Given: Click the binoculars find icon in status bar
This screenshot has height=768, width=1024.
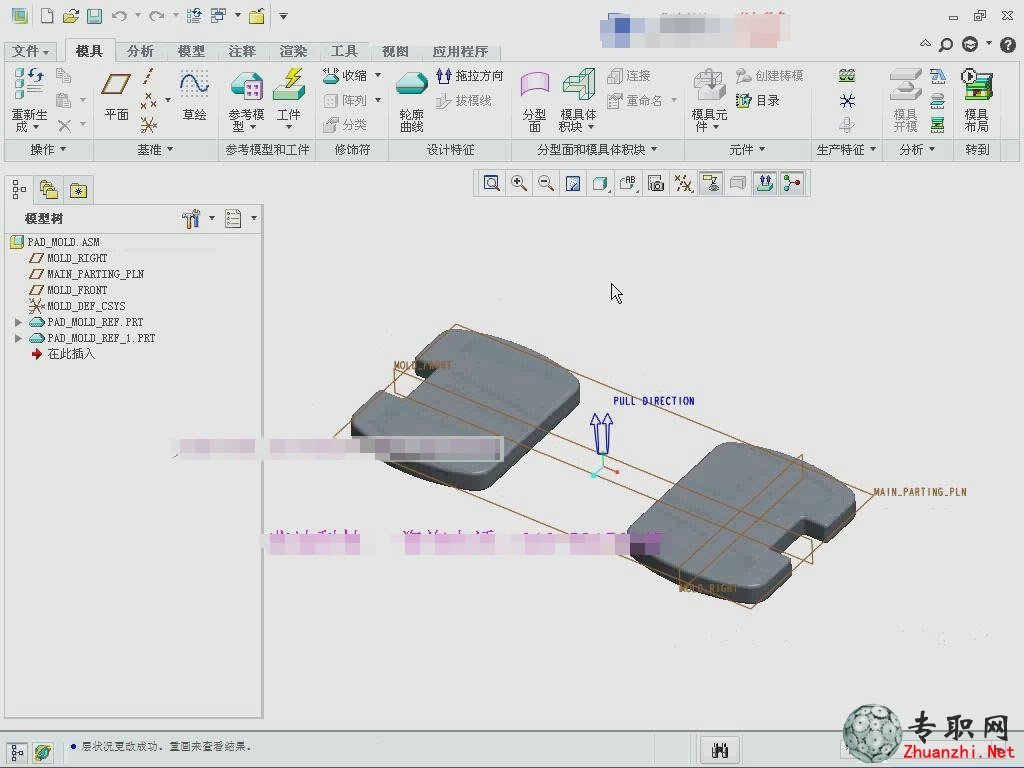Looking at the screenshot, I should click(720, 750).
